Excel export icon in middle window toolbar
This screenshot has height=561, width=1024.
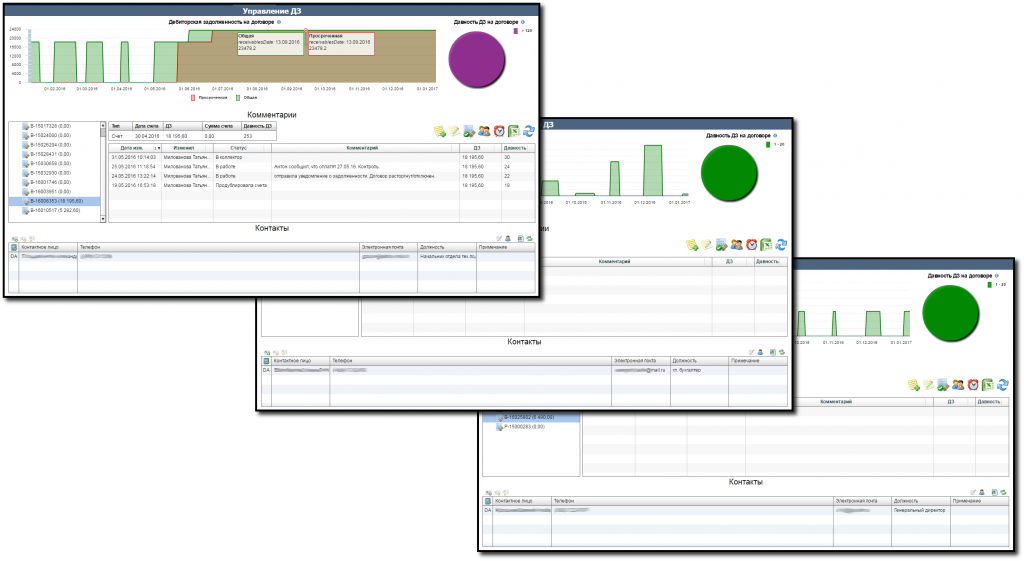(766, 244)
